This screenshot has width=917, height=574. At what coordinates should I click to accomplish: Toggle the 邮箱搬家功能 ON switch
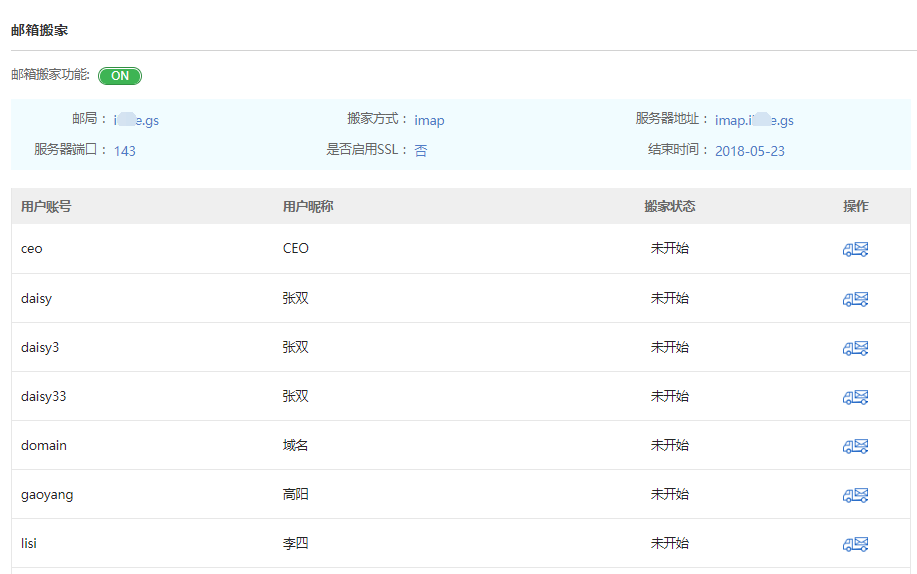coord(120,76)
